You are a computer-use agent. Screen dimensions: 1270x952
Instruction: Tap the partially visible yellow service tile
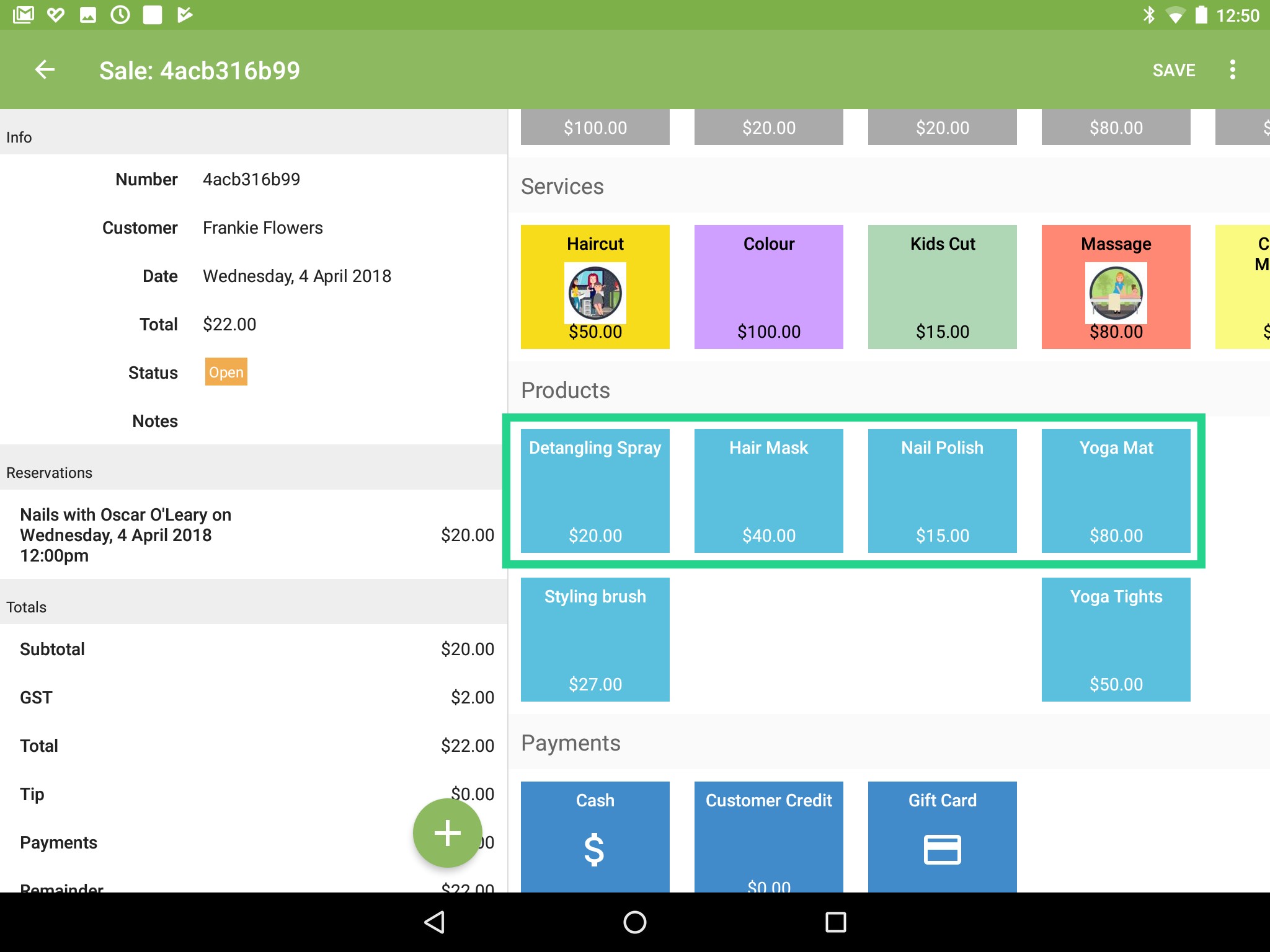pos(1243,287)
